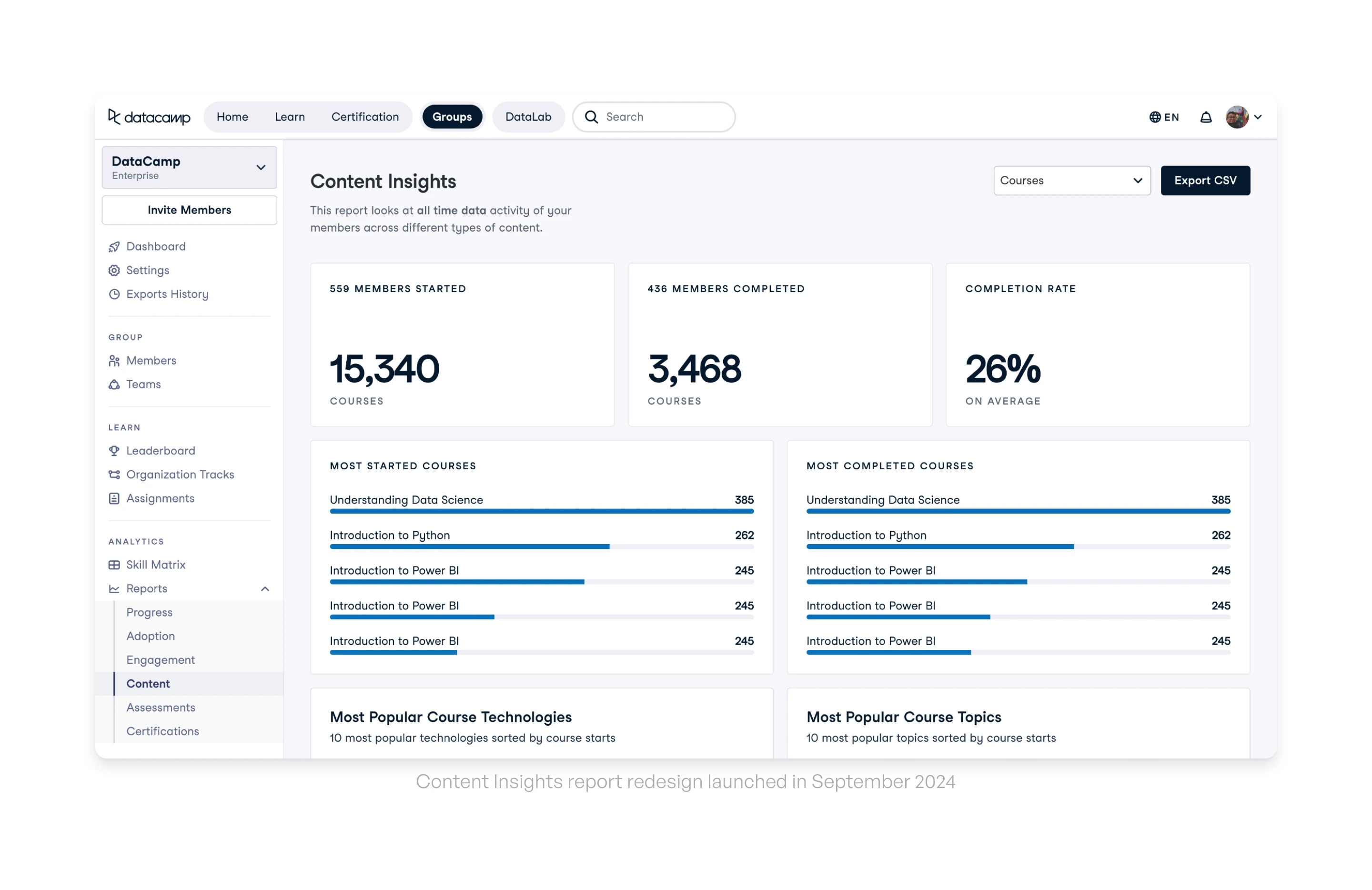The width and height of the screenshot is (1372, 890).
Task: Click the DataCamp logo
Action: (x=149, y=117)
